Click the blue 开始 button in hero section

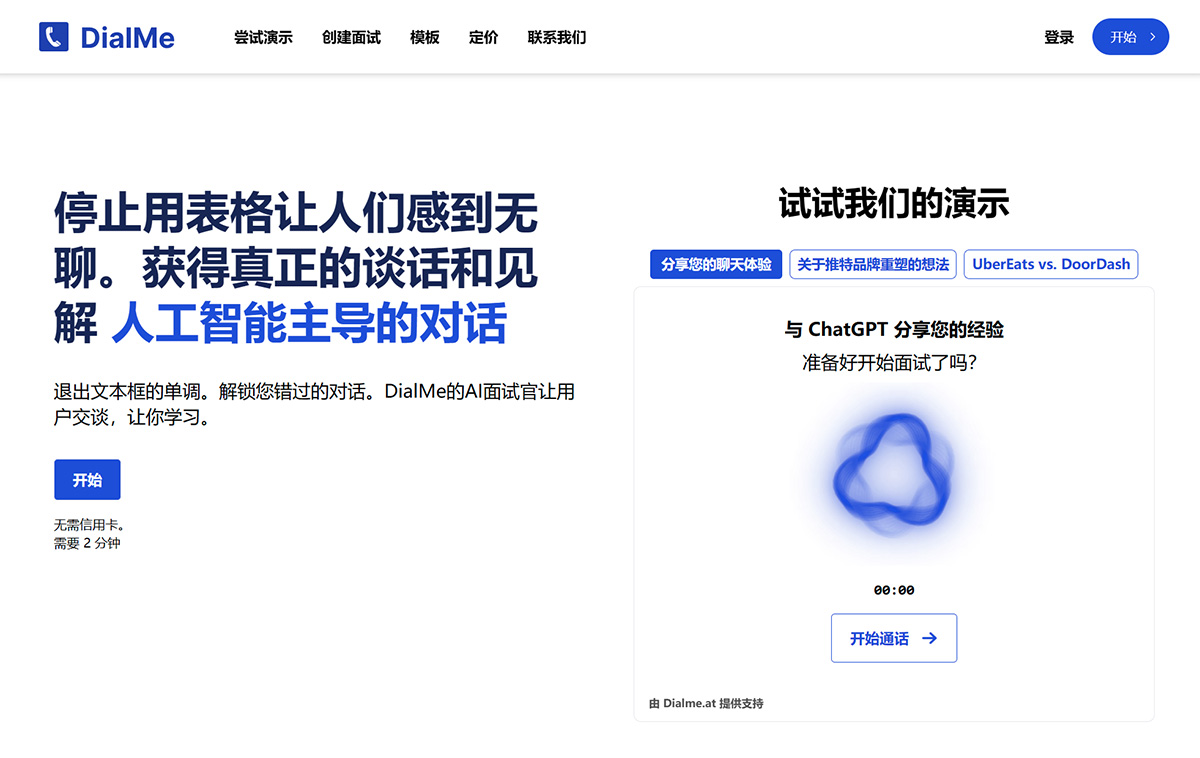(x=87, y=479)
